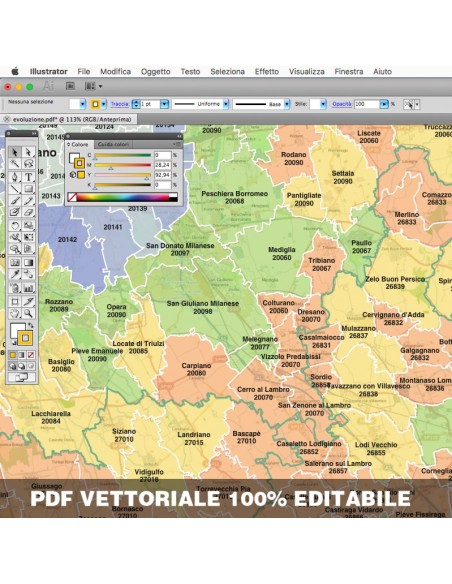452x584 pixels.
Task: Select the Blob Brush tool
Action: click(x=15, y=212)
